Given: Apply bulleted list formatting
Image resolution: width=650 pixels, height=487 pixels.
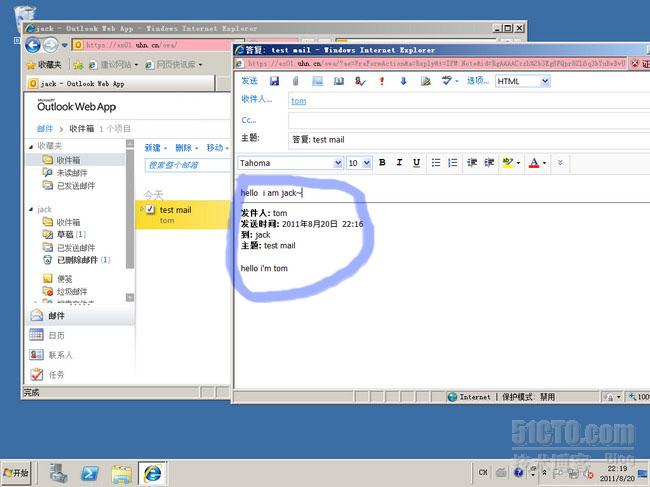Looking at the screenshot, I should tap(436, 162).
